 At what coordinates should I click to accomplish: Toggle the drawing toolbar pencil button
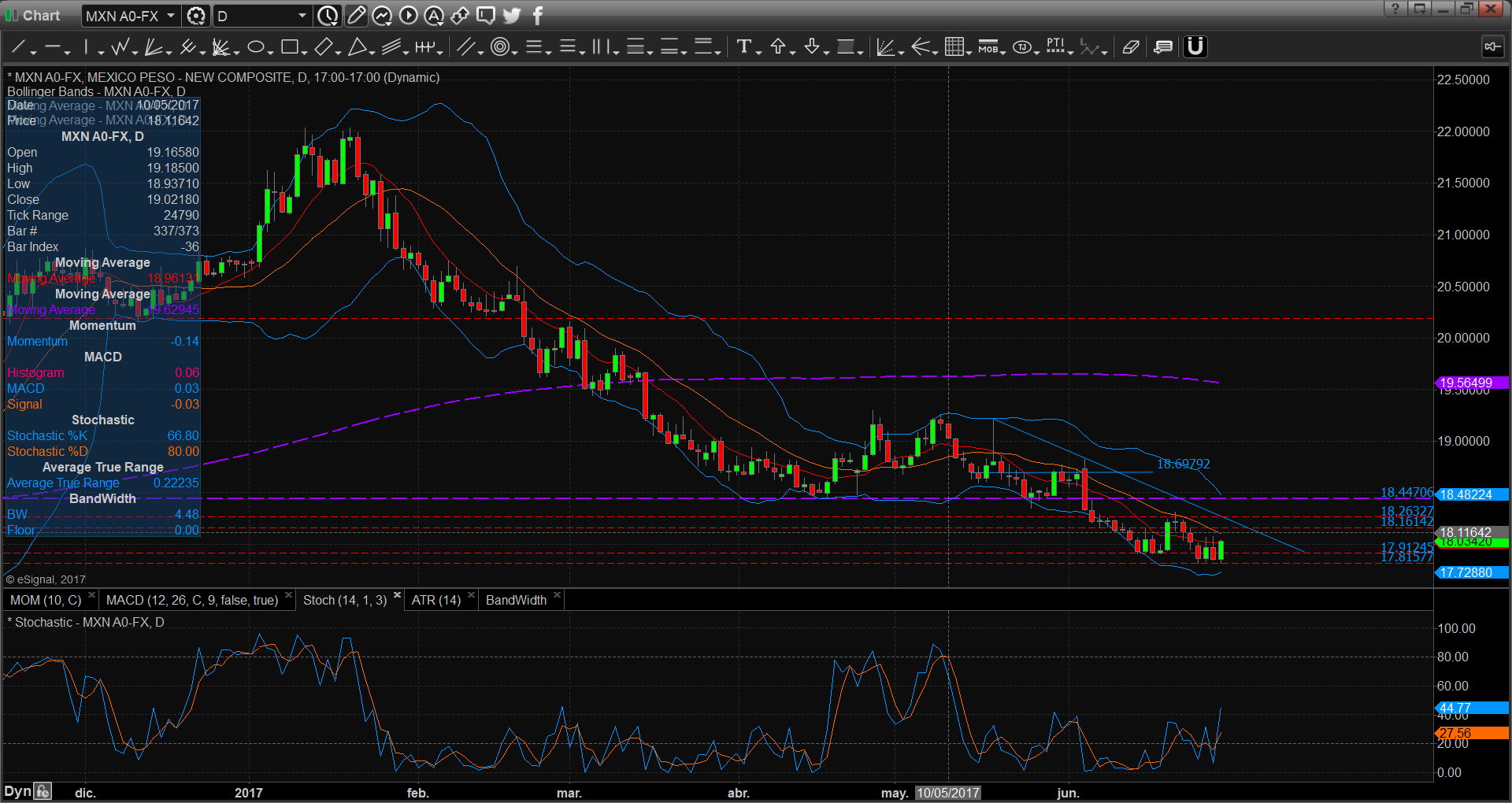356,16
